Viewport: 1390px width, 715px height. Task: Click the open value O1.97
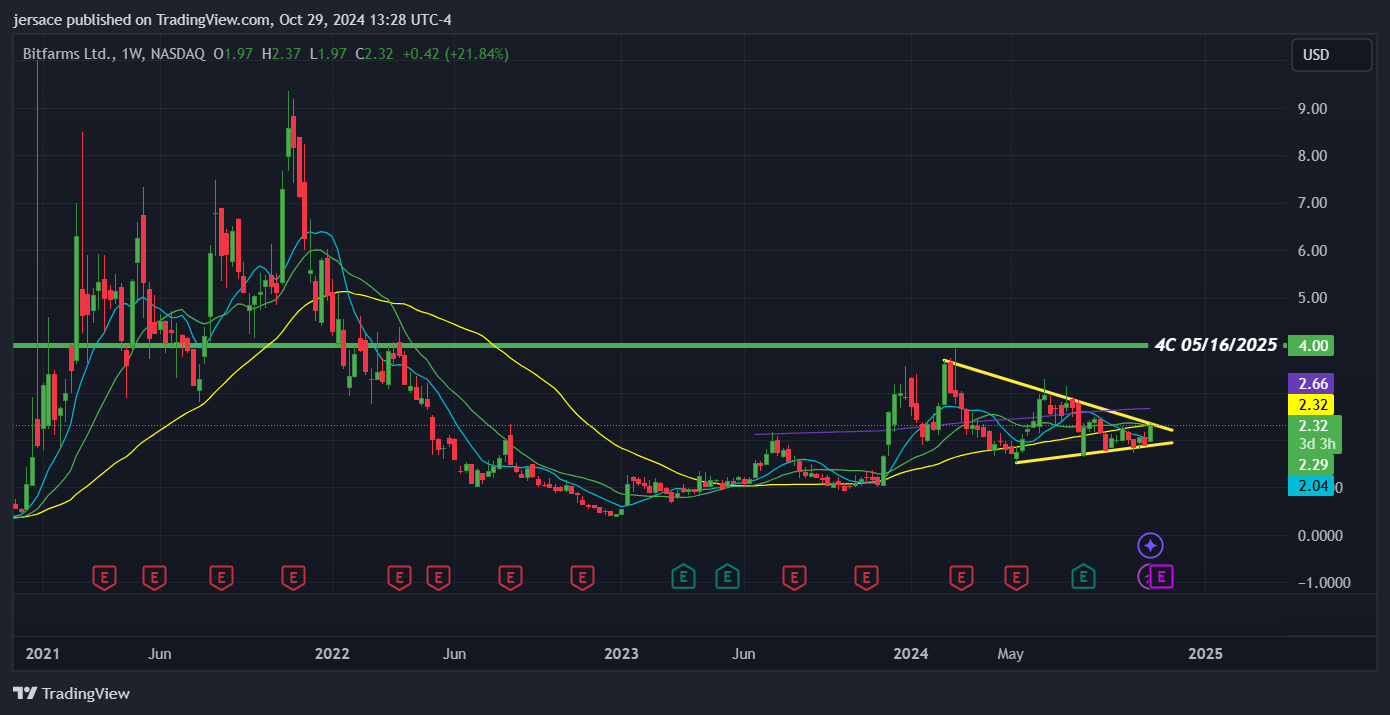click(232, 54)
